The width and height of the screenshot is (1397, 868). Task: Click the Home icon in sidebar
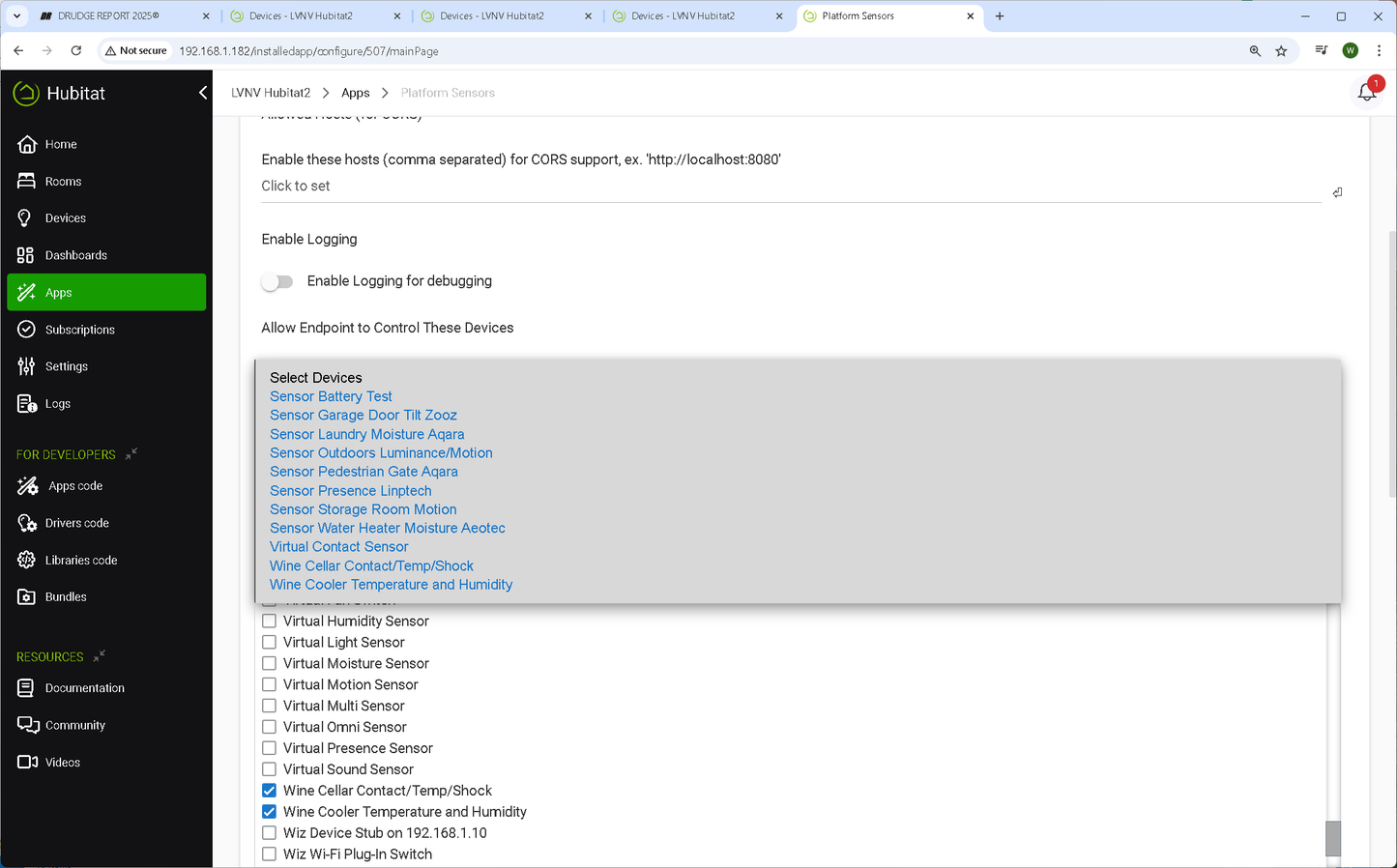[x=27, y=144]
